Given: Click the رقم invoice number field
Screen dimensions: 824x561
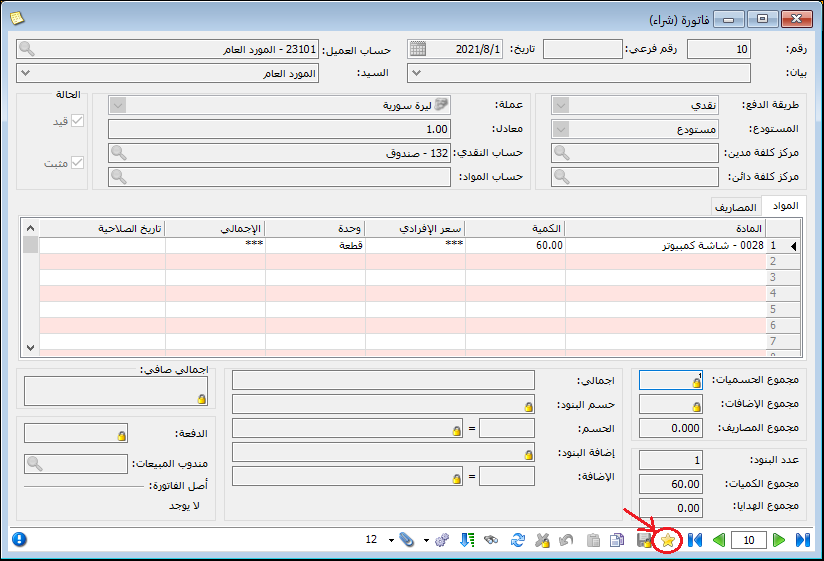Looking at the screenshot, I should pyautogui.click(x=718, y=49).
